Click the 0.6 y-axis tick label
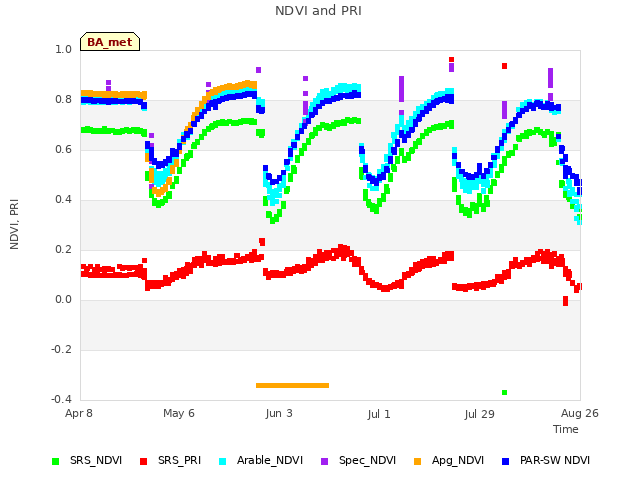 tap(63, 149)
